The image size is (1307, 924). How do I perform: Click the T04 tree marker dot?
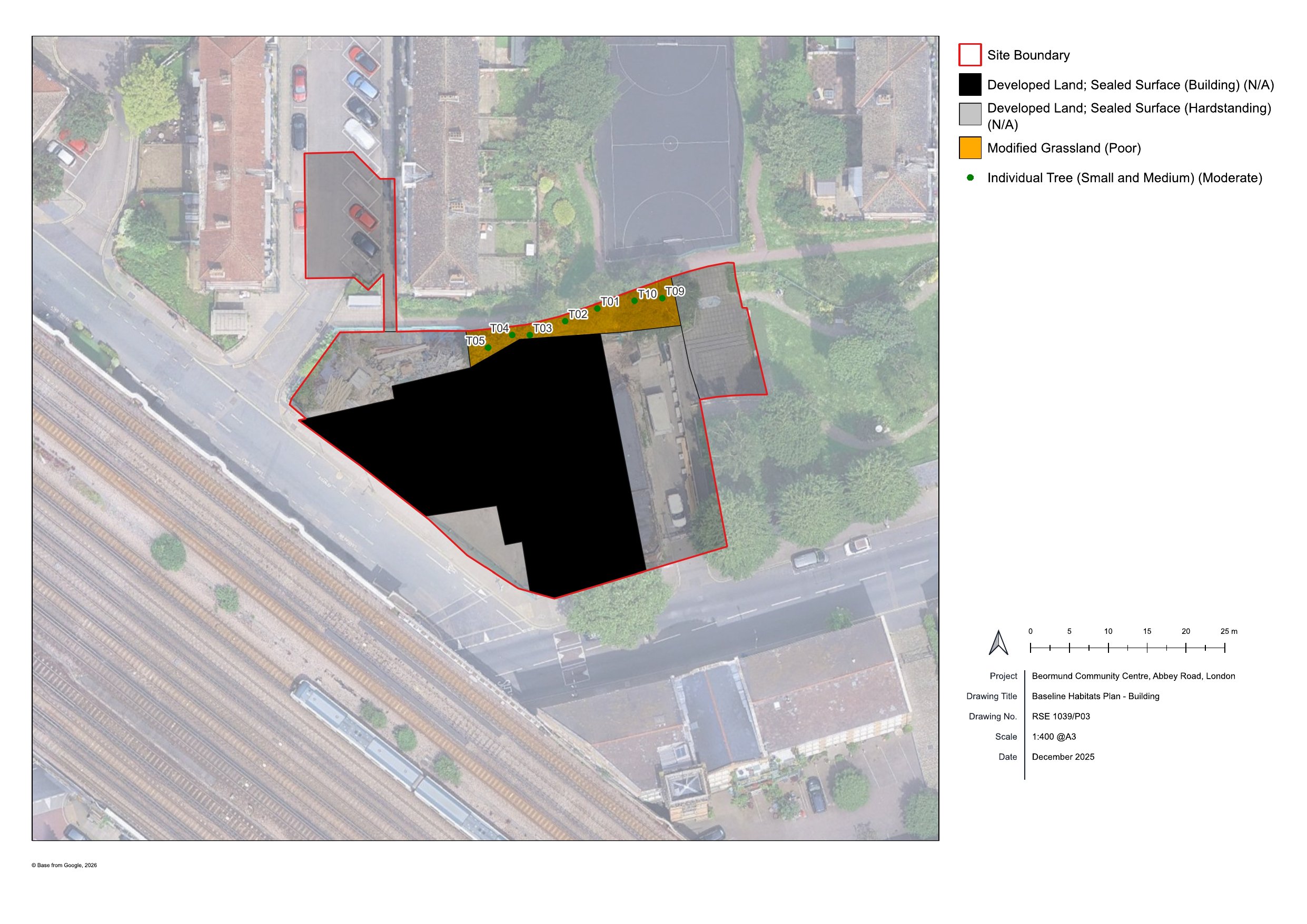point(512,335)
